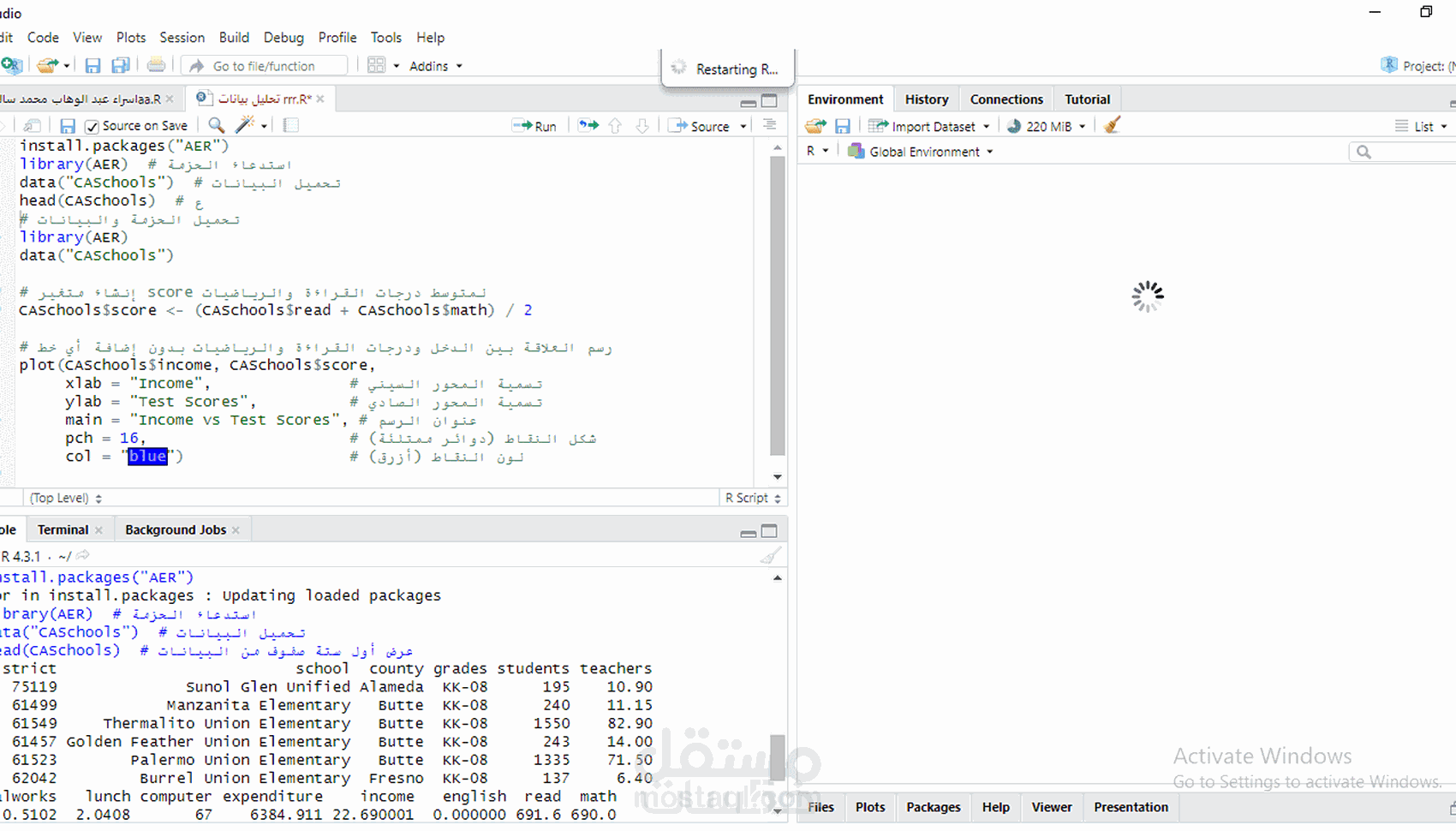View the current working directory from the console header

pyautogui.click(x=83, y=556)
